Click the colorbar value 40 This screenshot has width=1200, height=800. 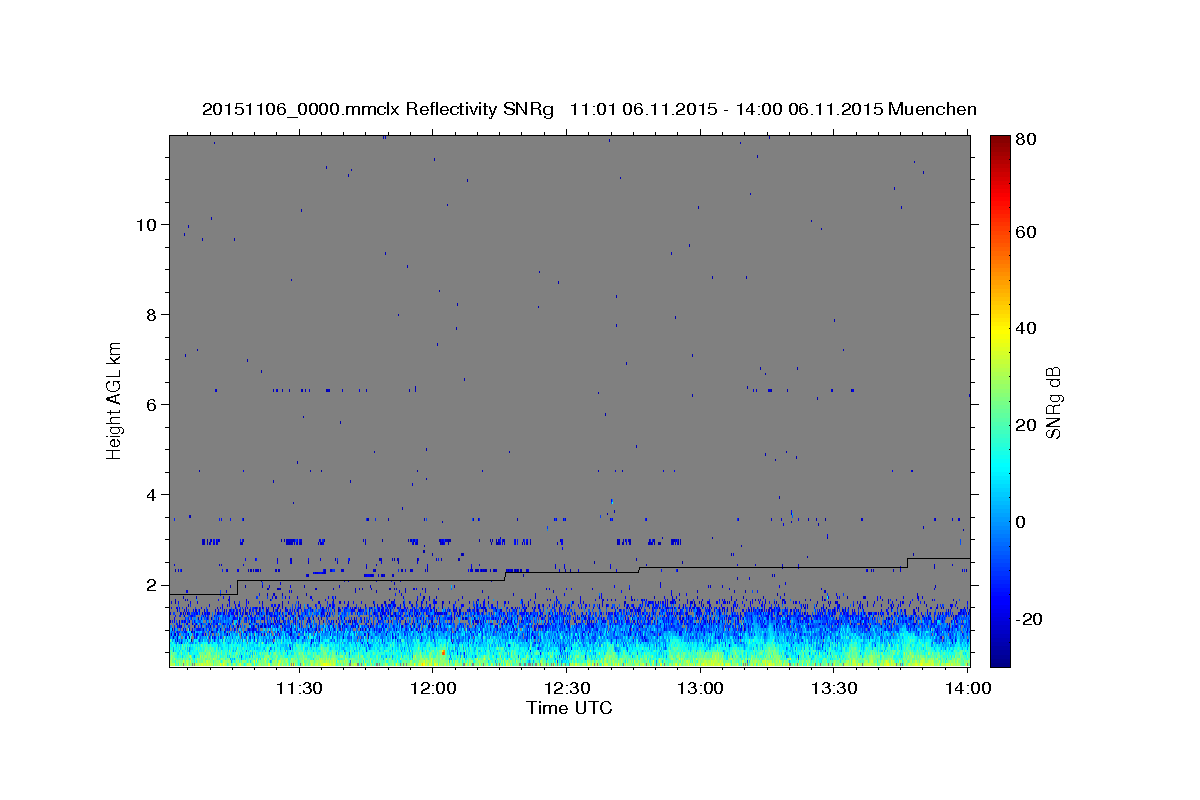point(1024,328)
